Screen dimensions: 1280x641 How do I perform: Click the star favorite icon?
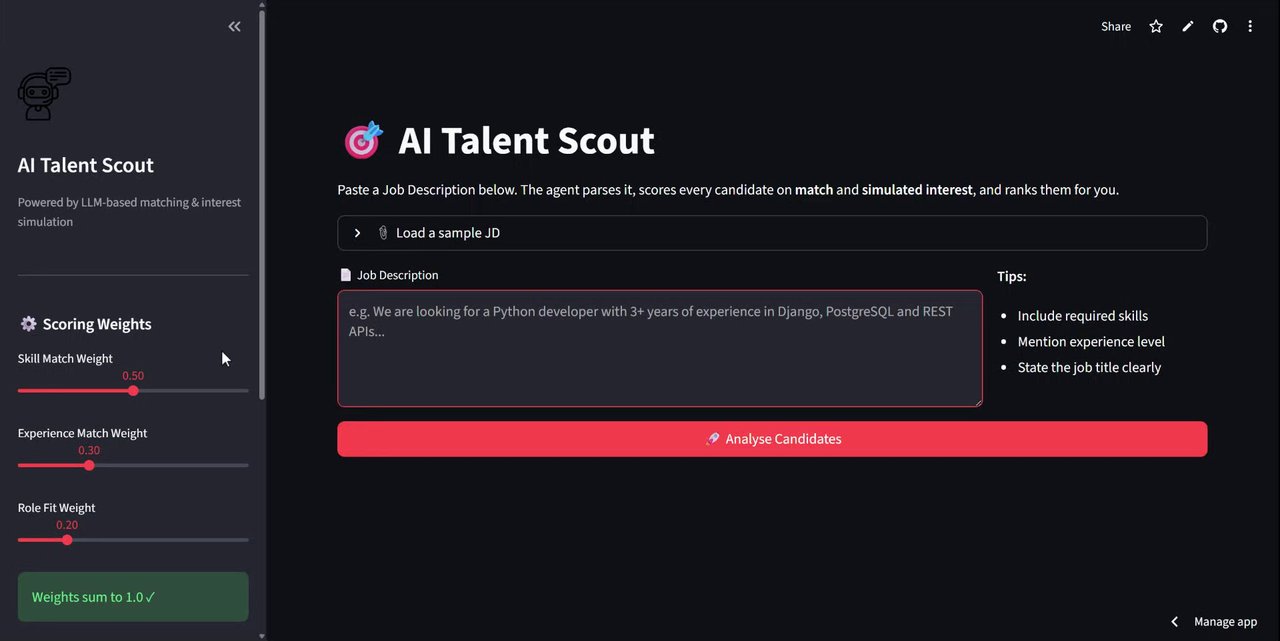tap(1156, 27)
